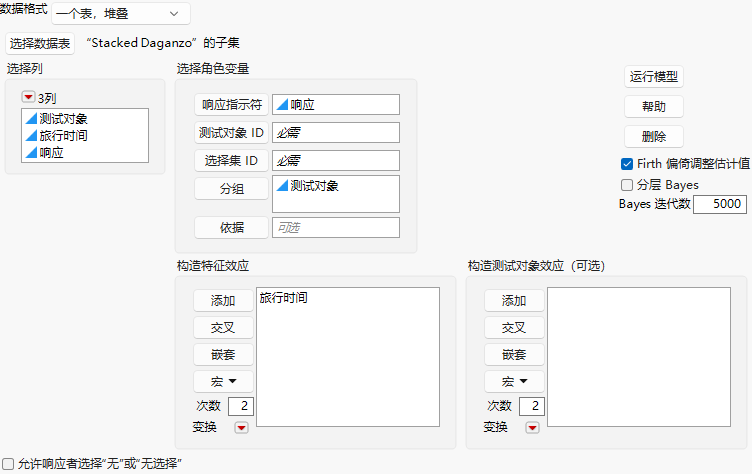Viewport: 752px width, 474px height.
Task: Click the 次数 field under 构造特征效应
Action: pos(240,406)
